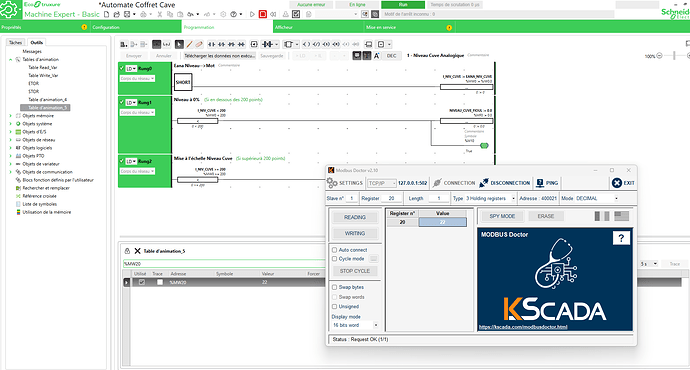Screen dimensions: 690x370
Task: Check the Swap bytes option
Action: [x=334, y=287]
